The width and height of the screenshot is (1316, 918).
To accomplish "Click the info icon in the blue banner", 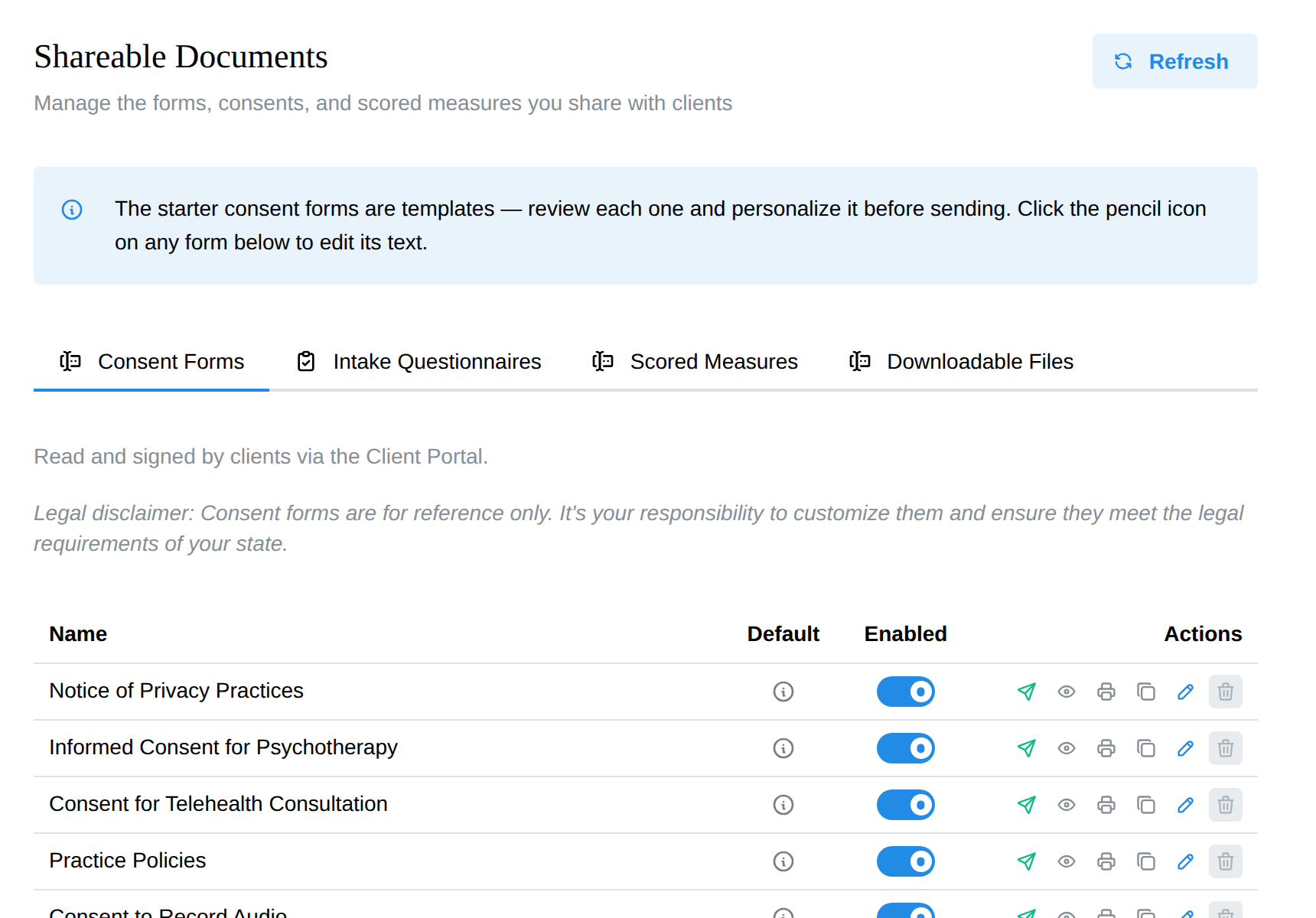I will click(x=72, y=210).
